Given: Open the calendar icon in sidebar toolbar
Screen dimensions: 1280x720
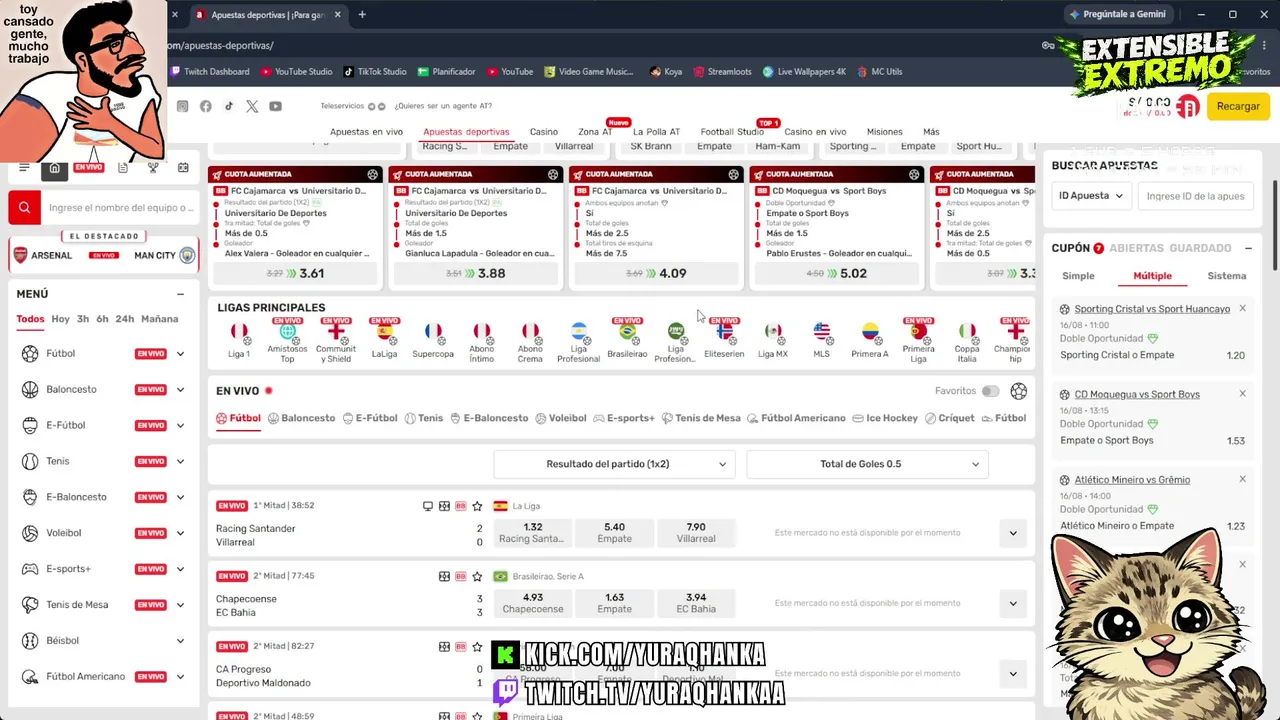Looking at the screenshot, I should point(183,168).
